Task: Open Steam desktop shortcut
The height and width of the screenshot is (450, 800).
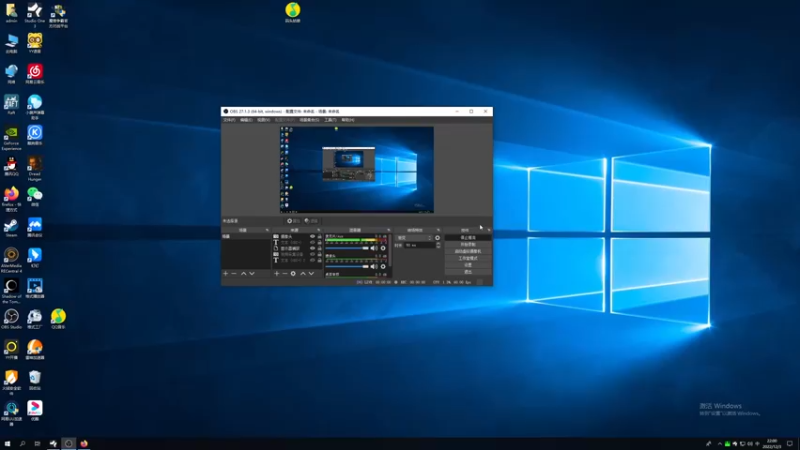Action: (11, 228)
